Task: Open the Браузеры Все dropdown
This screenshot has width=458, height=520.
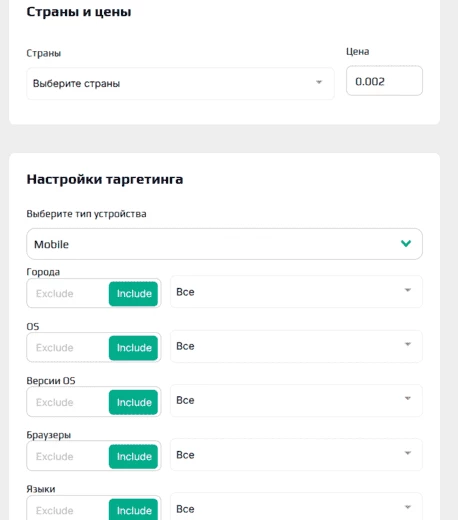Action: pyautogui.click(x=296, y=455)
